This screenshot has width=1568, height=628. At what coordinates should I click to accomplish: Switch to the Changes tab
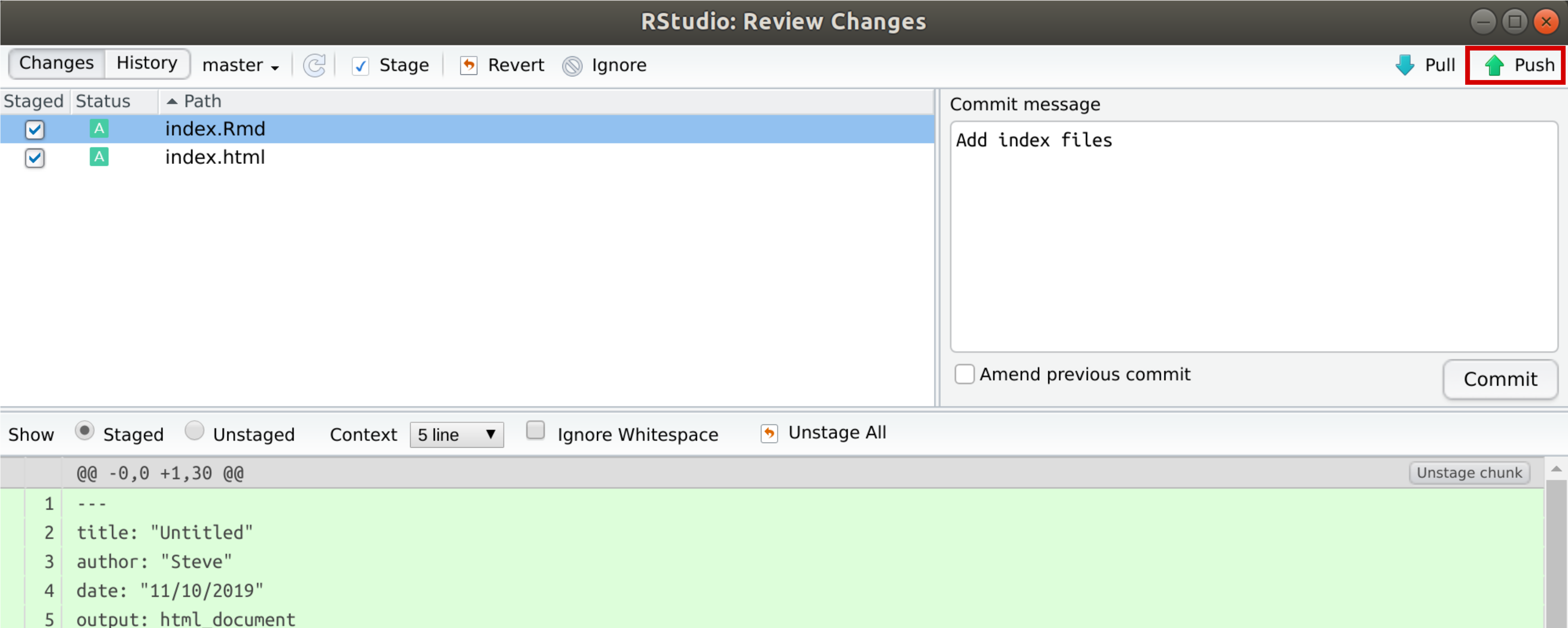(x=57, y=63)
